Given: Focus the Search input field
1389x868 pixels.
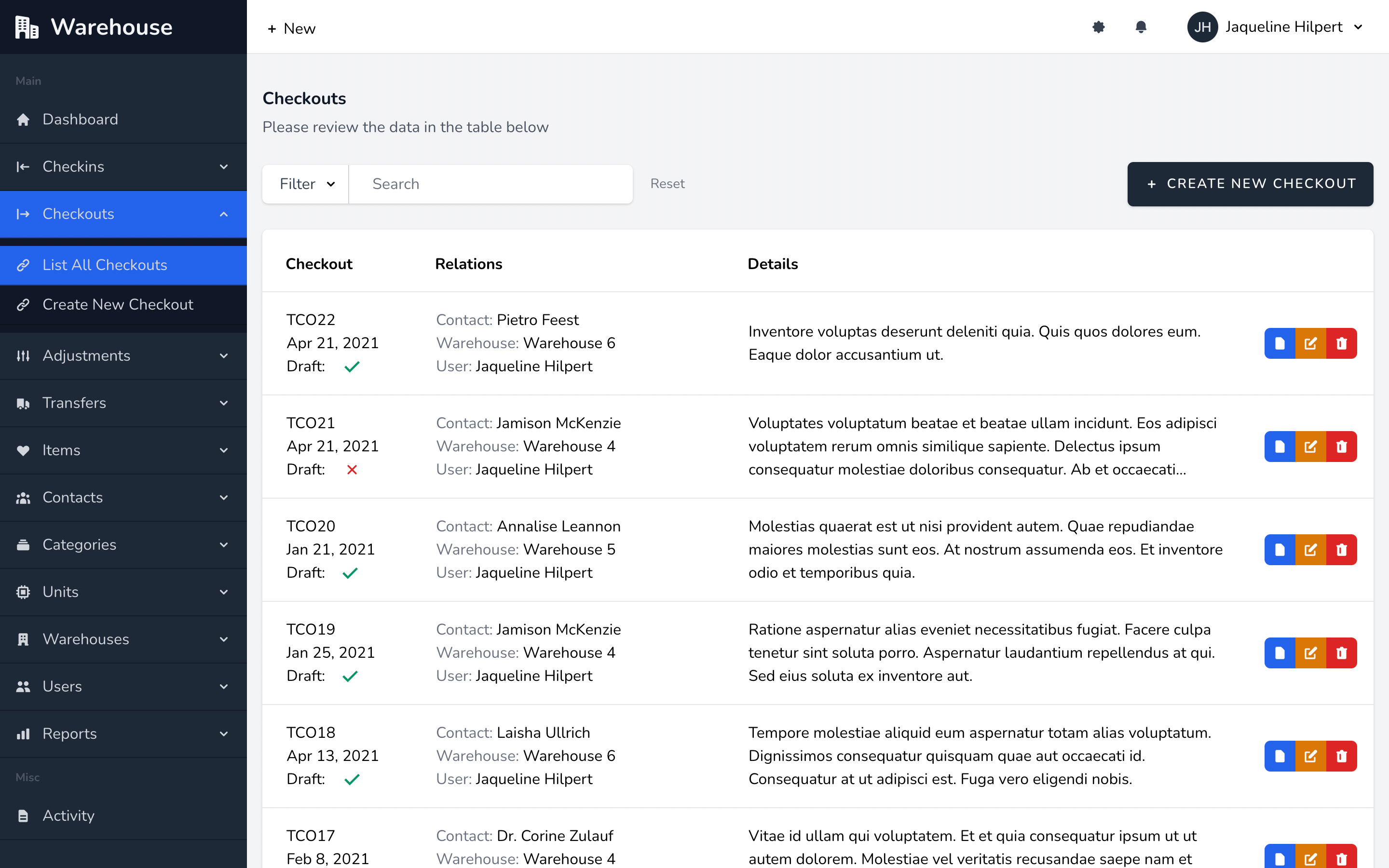Looking at the screenshot, I should (491, 184).
